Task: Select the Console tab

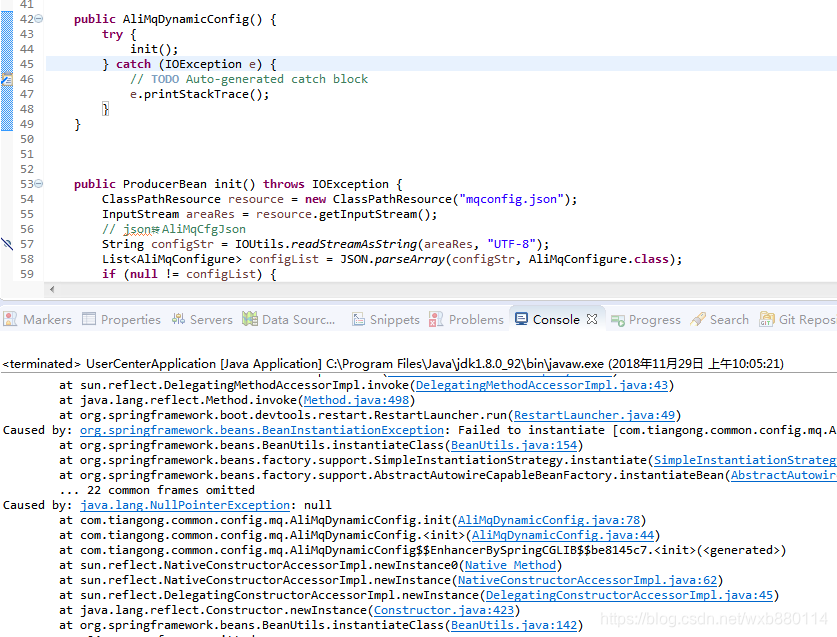Action: (x=556, y=319)
